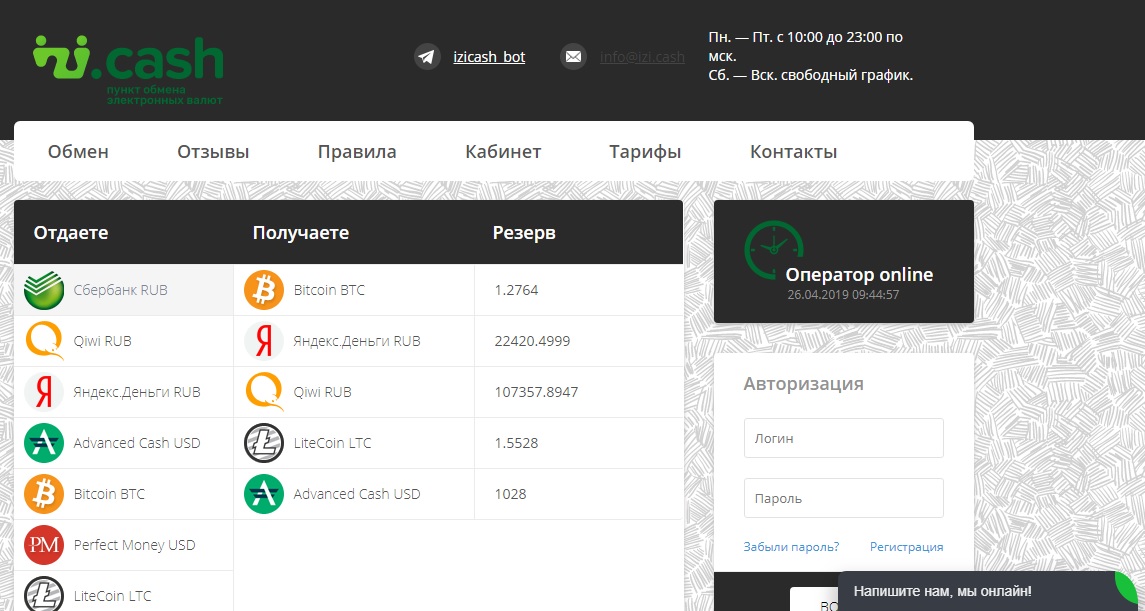The width and height of the screenshot is (1145, 611).
Task: Click the Получаете column header
Action: pyautogui.click(x=301, y=233)
